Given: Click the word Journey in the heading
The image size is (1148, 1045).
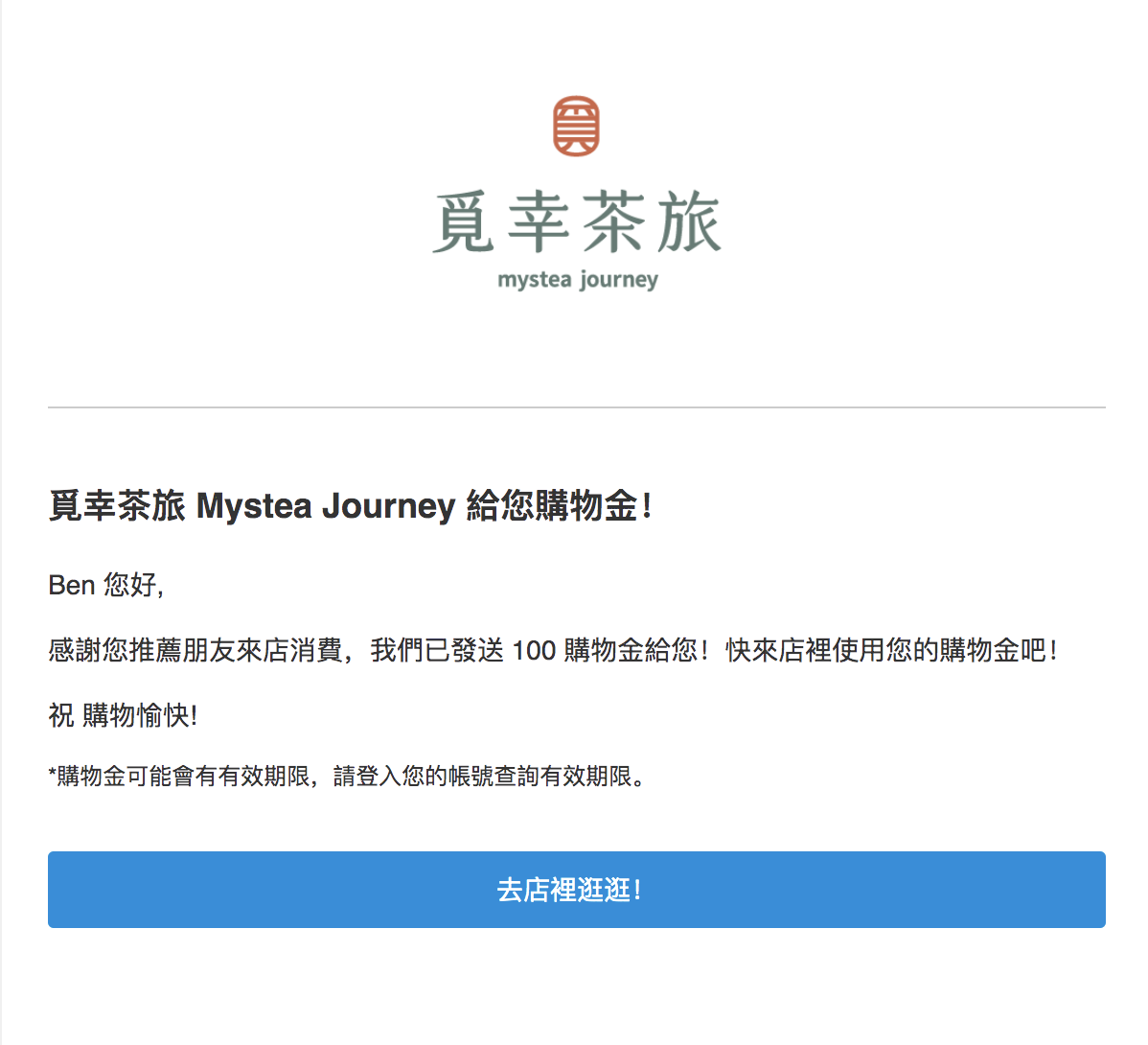Looking at the screenshot, I should [389, 506].
